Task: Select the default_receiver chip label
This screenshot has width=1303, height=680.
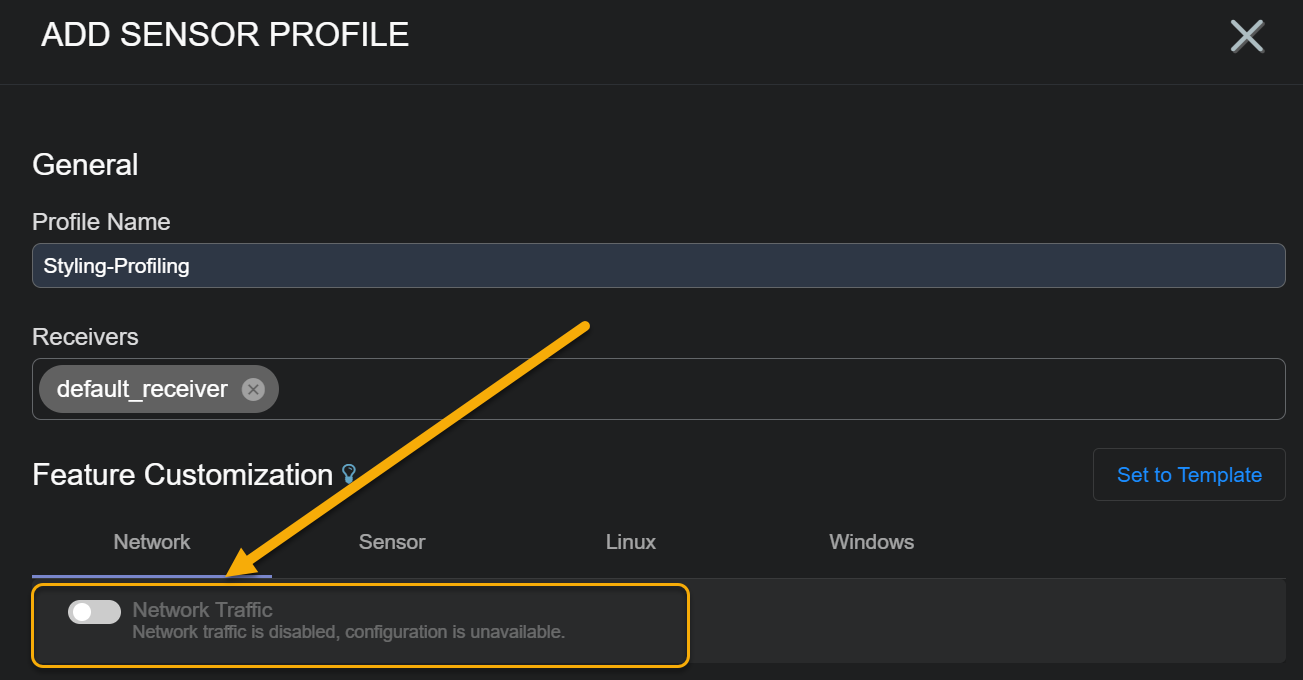Action: [142, 389]
